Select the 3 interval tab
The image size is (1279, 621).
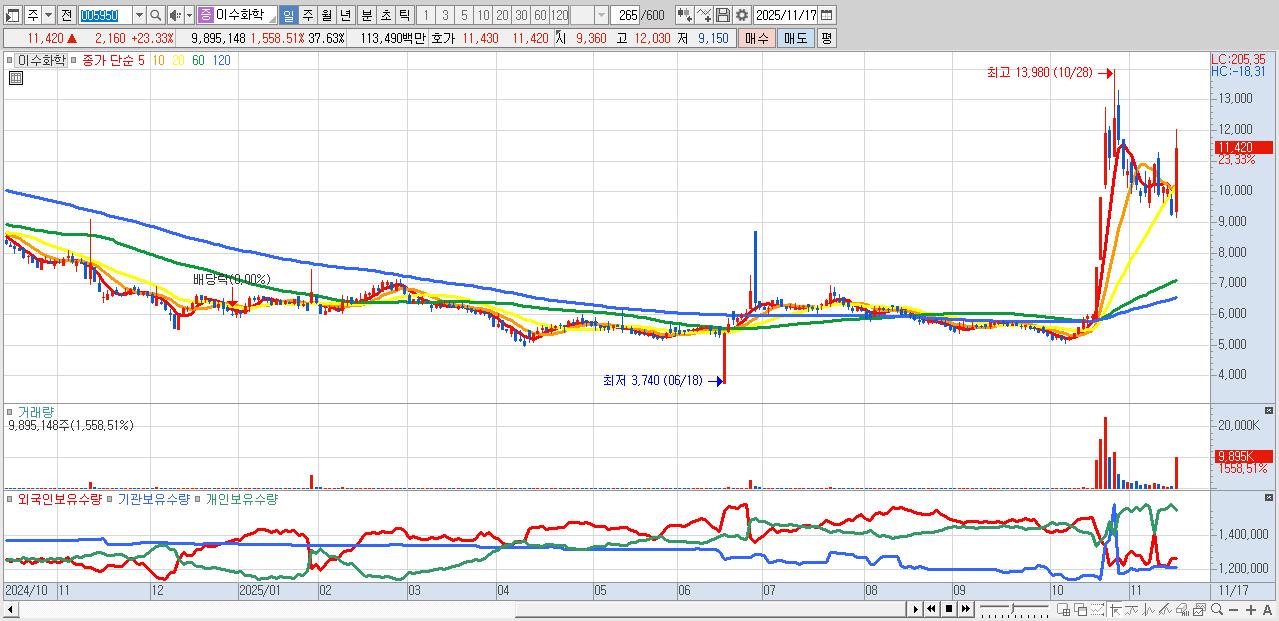(x=444, y=15)
